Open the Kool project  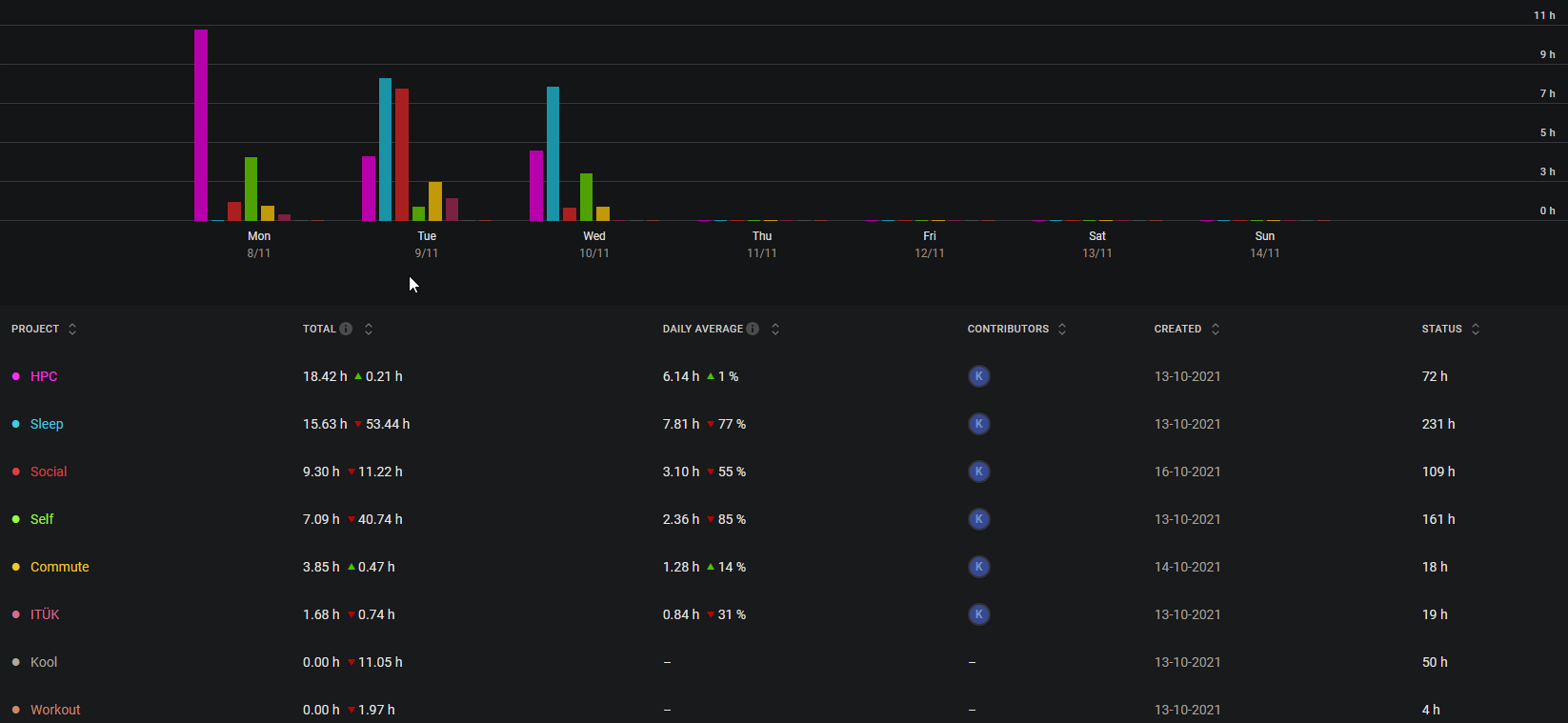pyautogui.click(x=44, y=662)
